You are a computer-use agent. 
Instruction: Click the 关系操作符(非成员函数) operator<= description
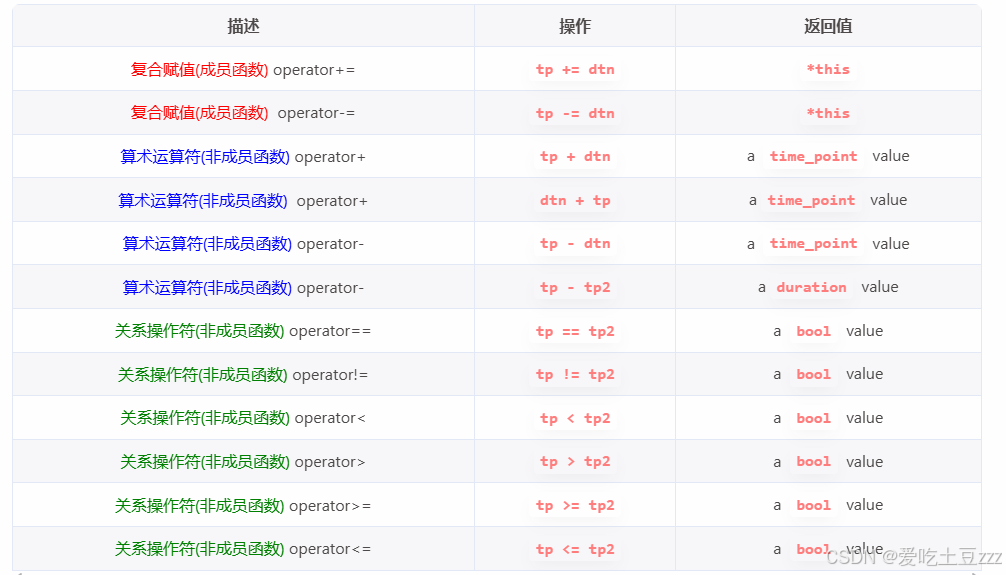(x=243, y=549)
